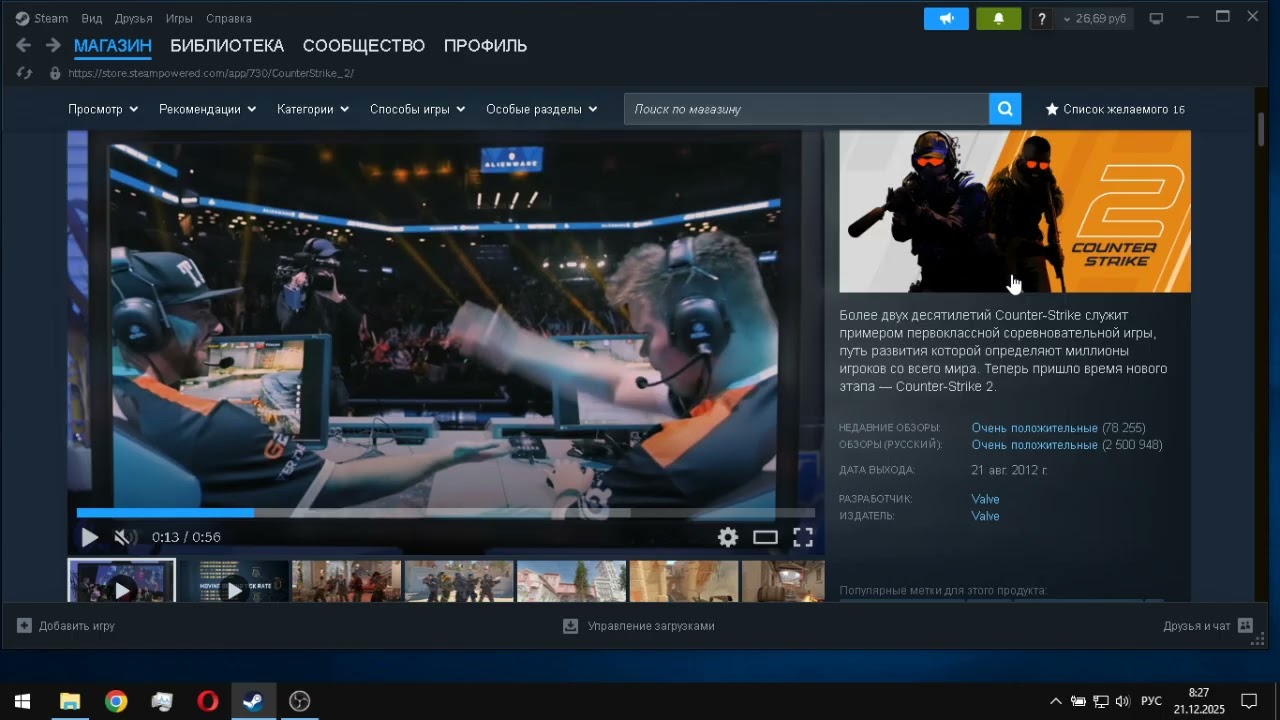Viewport: 1280px width, 720px height.
Task: Expand the Рекомендации dropdown
Action: 208,109
